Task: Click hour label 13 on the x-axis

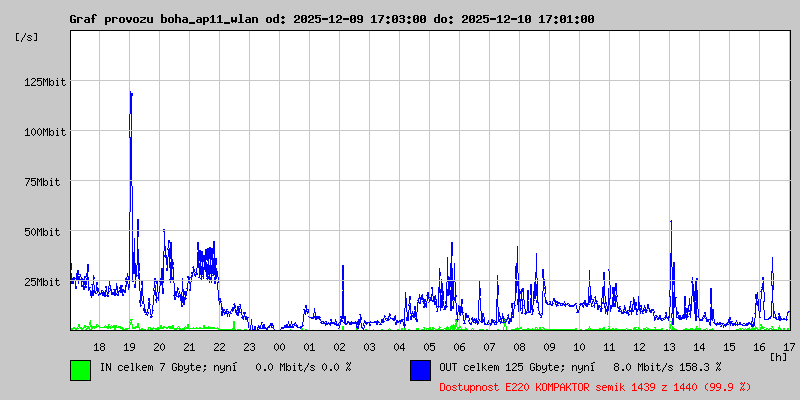Action: [x=669, y=347]
